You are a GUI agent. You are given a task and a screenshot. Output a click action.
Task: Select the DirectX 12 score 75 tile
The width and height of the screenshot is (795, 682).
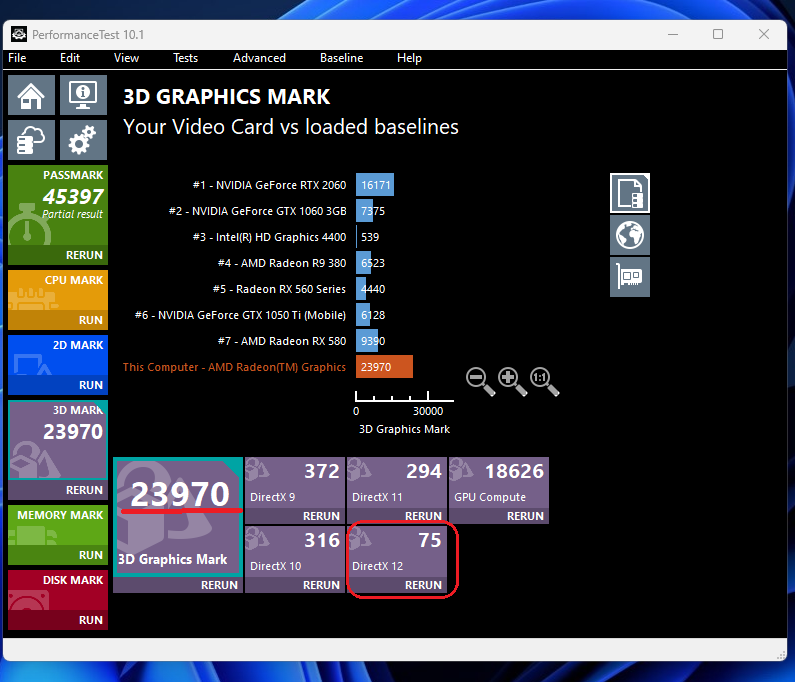pos(397,552)
